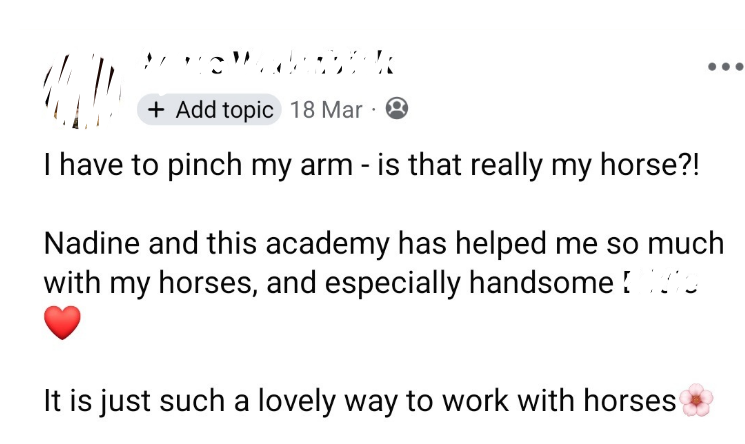Click the sentence "It is just such a lovely way"
Viewport: 745px width, 444px height.
click(x=240, y=401)
